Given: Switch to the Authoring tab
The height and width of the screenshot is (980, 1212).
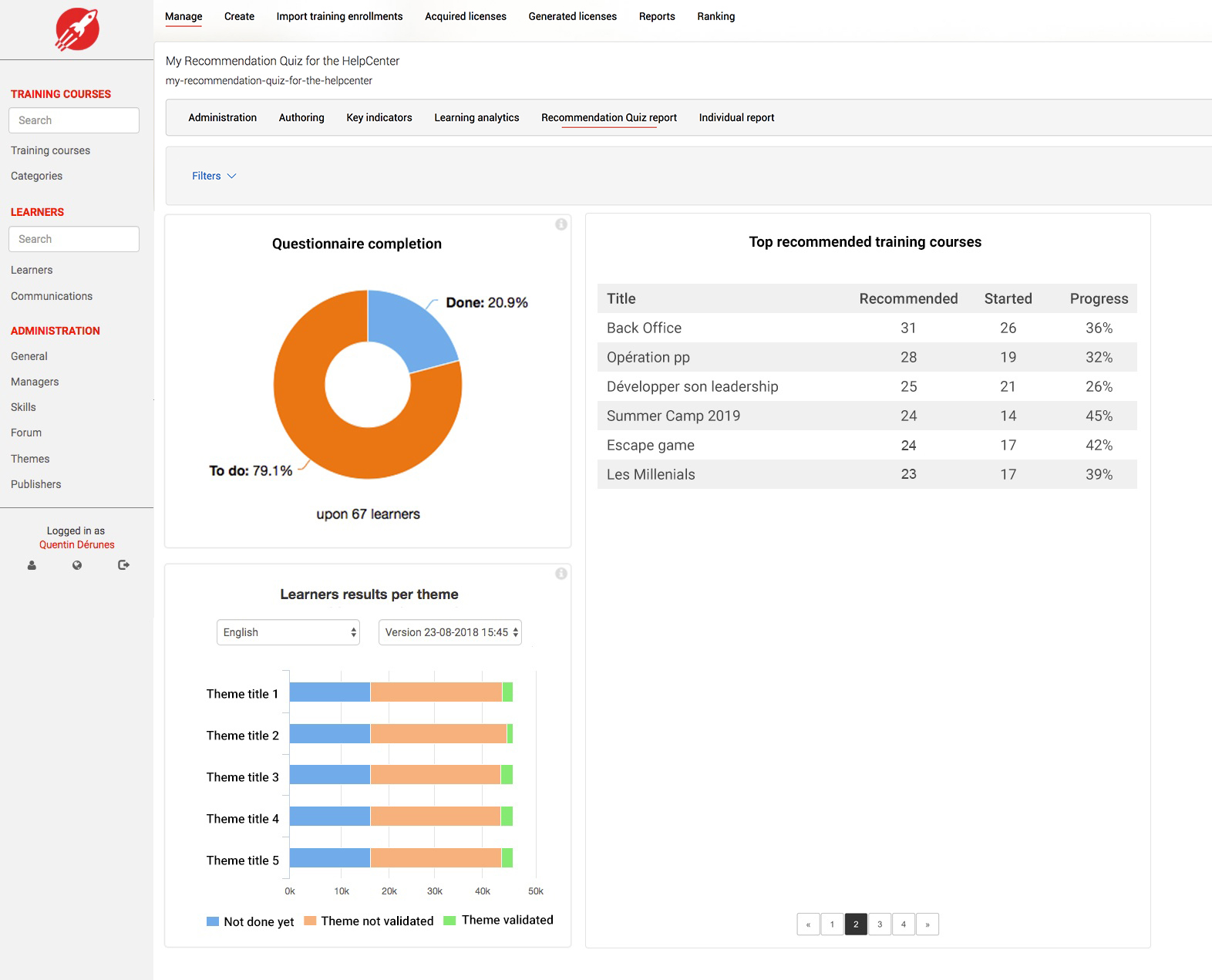Looking at the screenshot, I should click(x=301, y=117).
